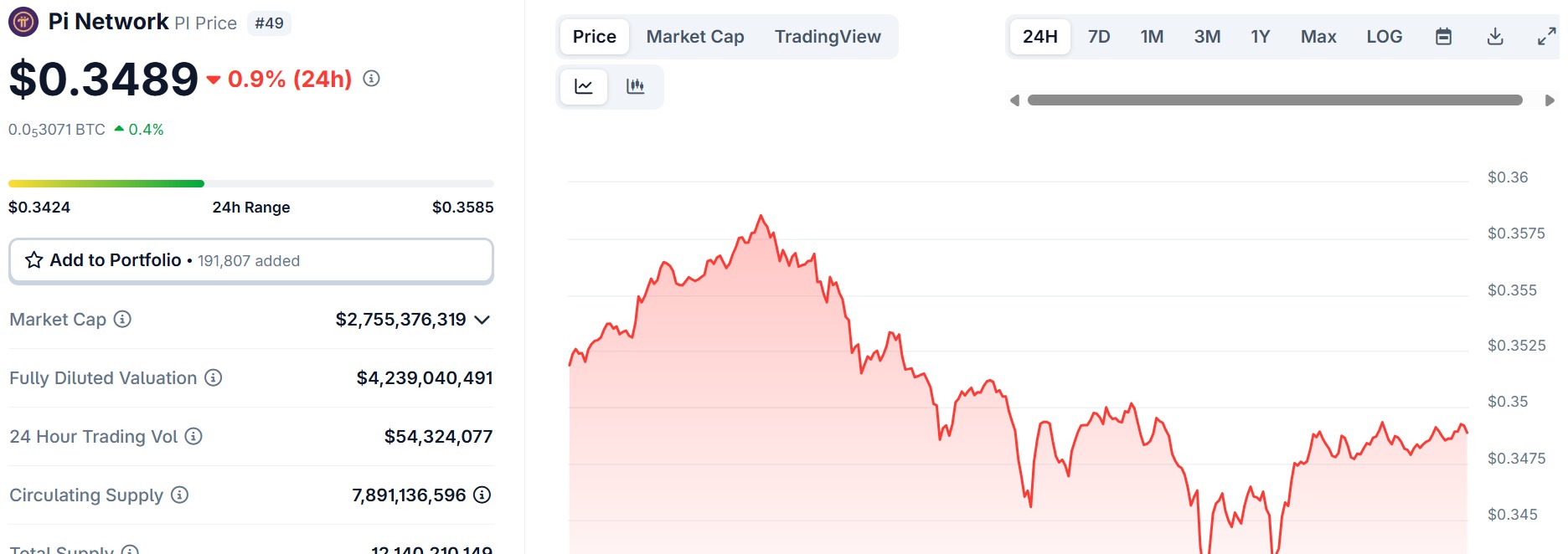1568x554 pixels.
Task: Click the right arrow of chart scrollbar
Action: tap(1550, 100)
